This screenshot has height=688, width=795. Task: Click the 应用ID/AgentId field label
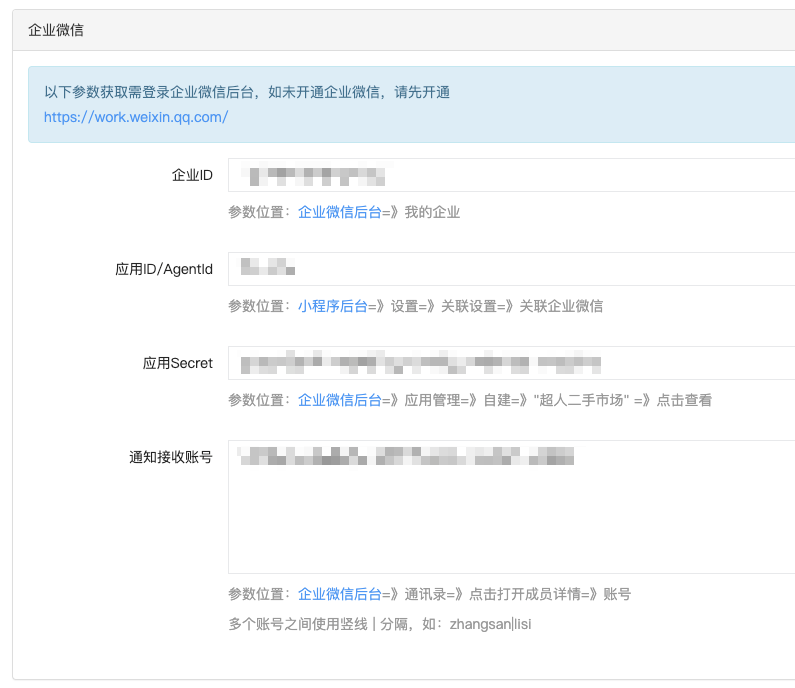click(164, 269)
